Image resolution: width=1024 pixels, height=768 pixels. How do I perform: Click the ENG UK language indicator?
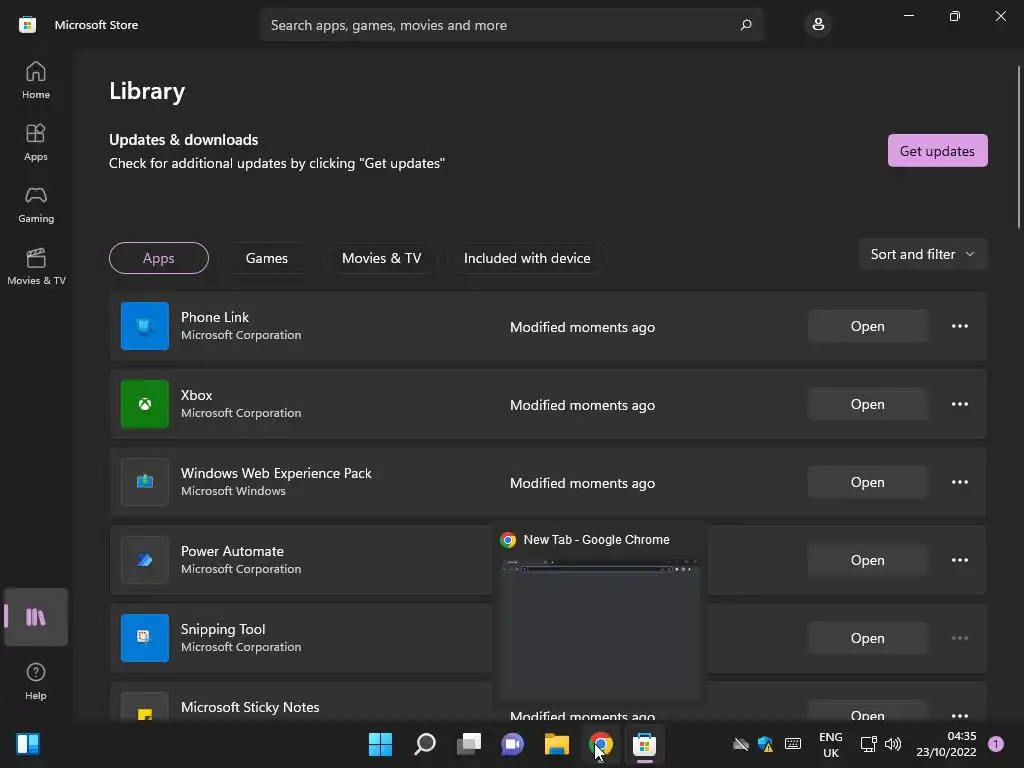click(x=831, y=744)
